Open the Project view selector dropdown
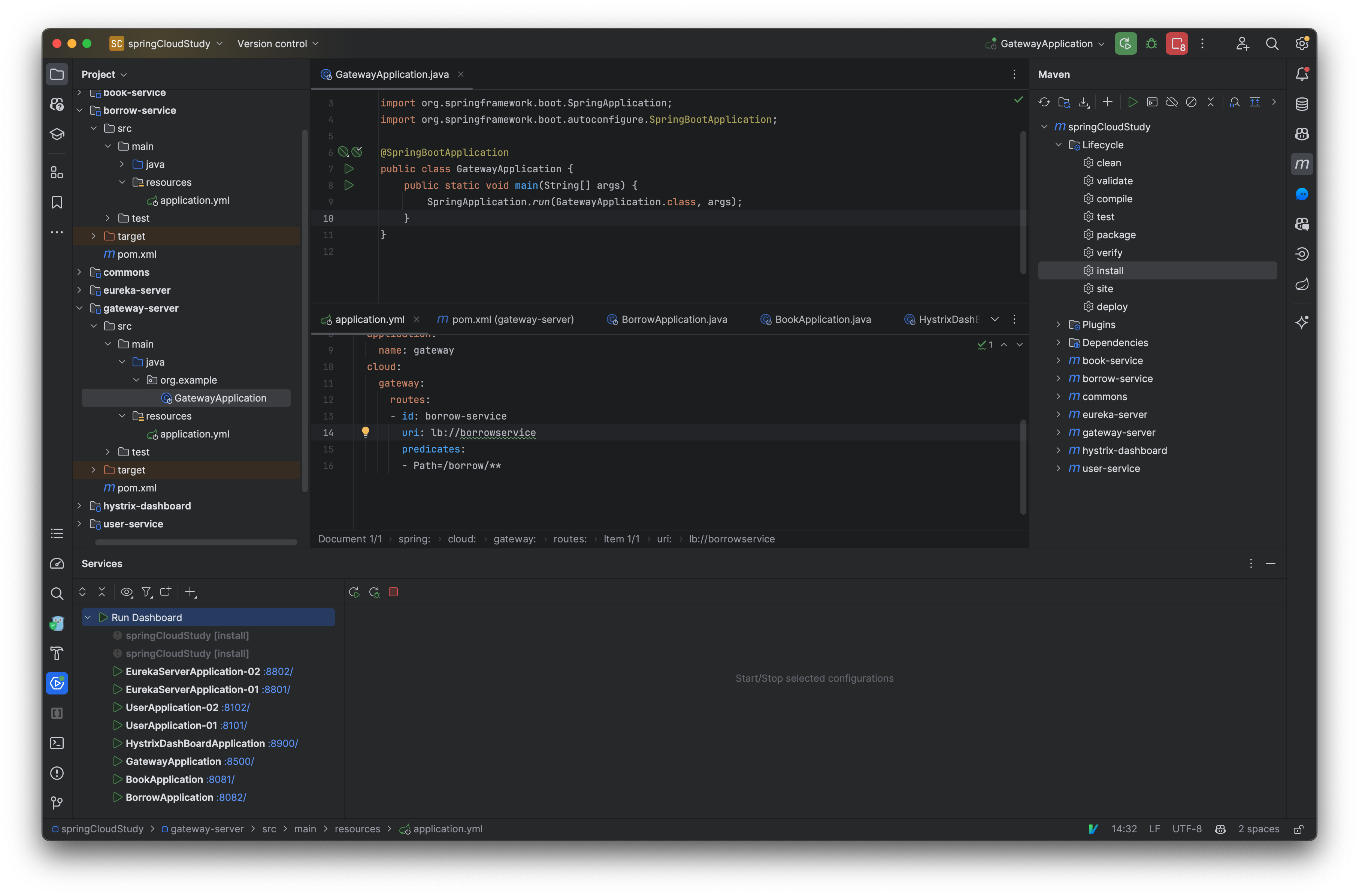The width and height of the screenshot is (1359, 896). coord(104,74)
